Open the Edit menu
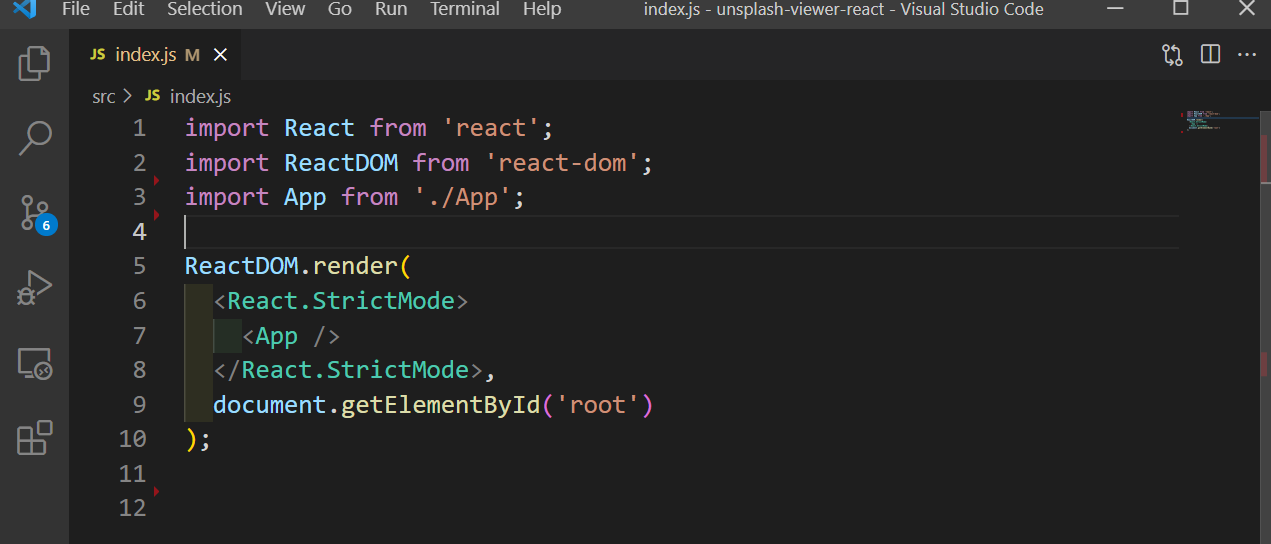Screen dimensions: 1271x544 [128, 10]
